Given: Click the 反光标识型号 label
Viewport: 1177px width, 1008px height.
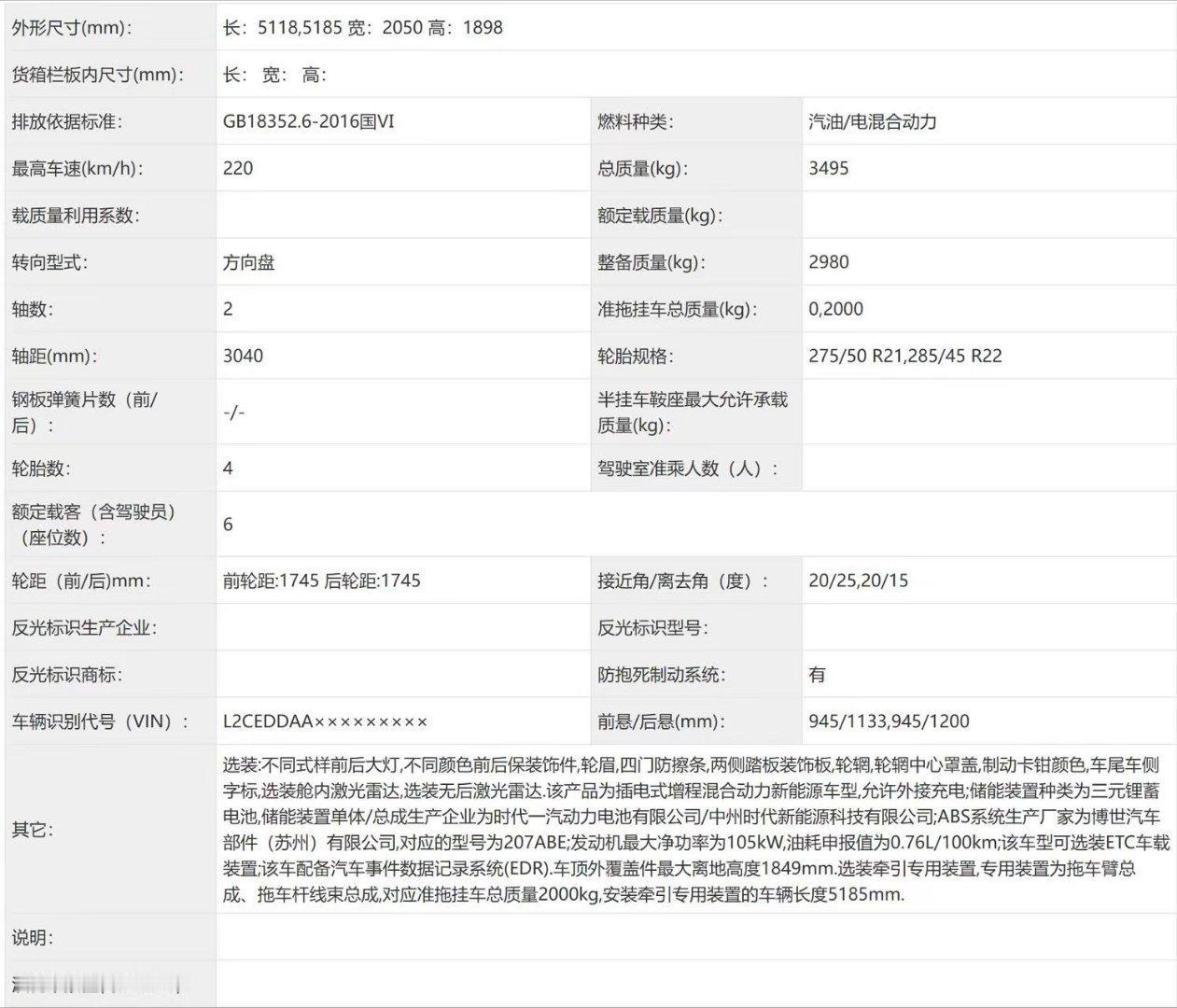Looking at the screenshot, I should [653, 627].
